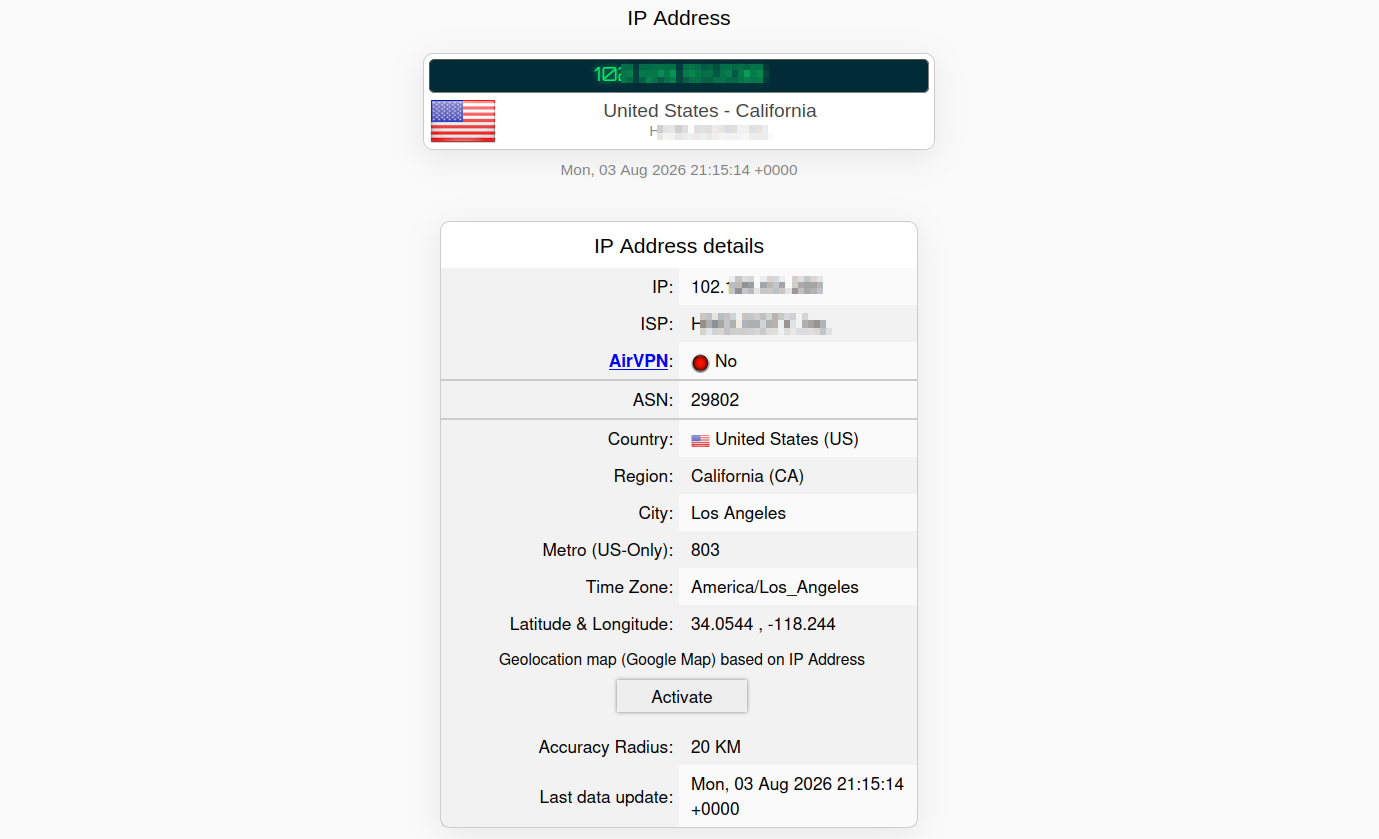Select the 'America/Los_Angeles' time zone value

(775, 587)
